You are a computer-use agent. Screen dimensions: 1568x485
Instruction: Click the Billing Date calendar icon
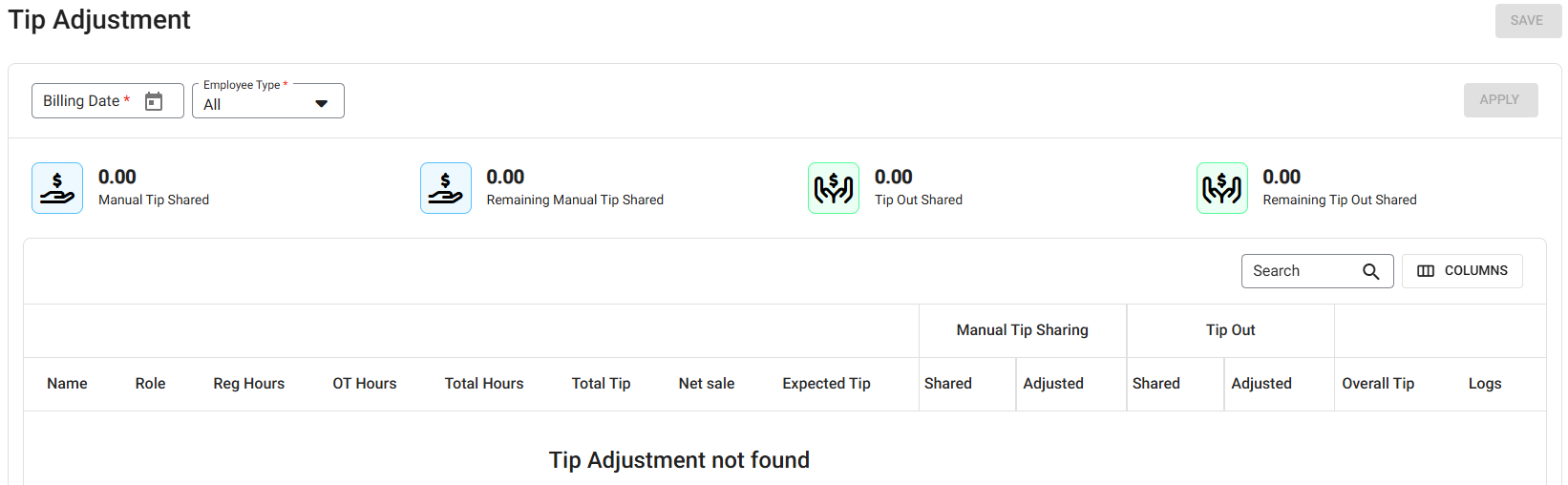[154, 101]
